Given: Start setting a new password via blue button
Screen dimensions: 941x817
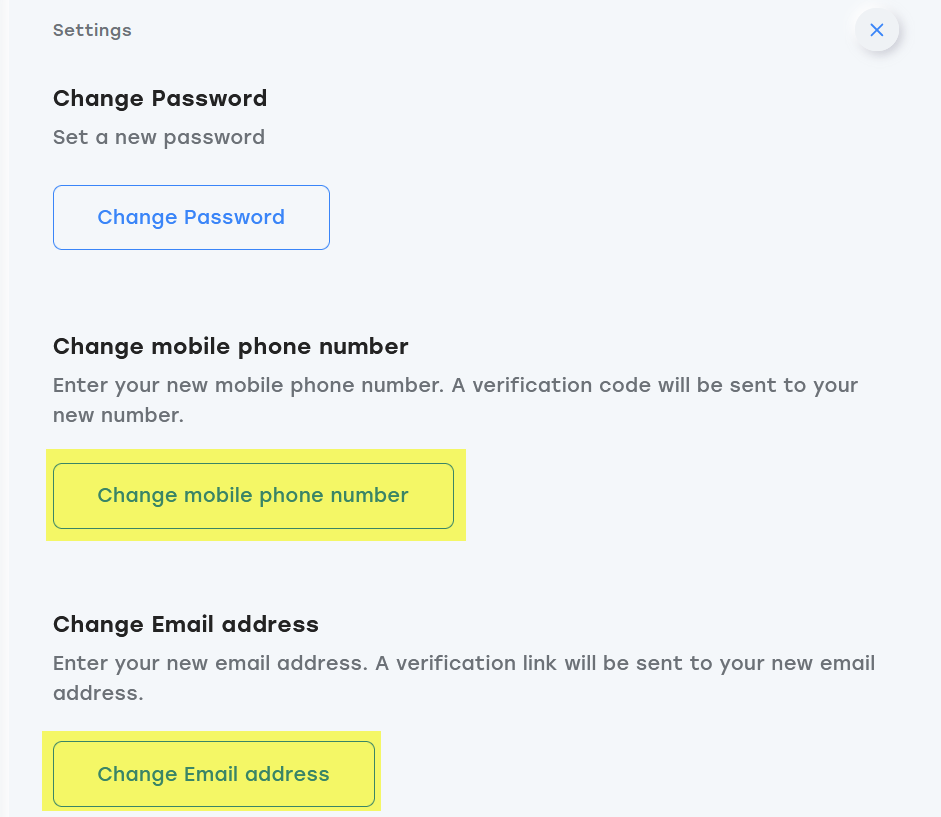Looking at the screenshot, I should (191, 217).
